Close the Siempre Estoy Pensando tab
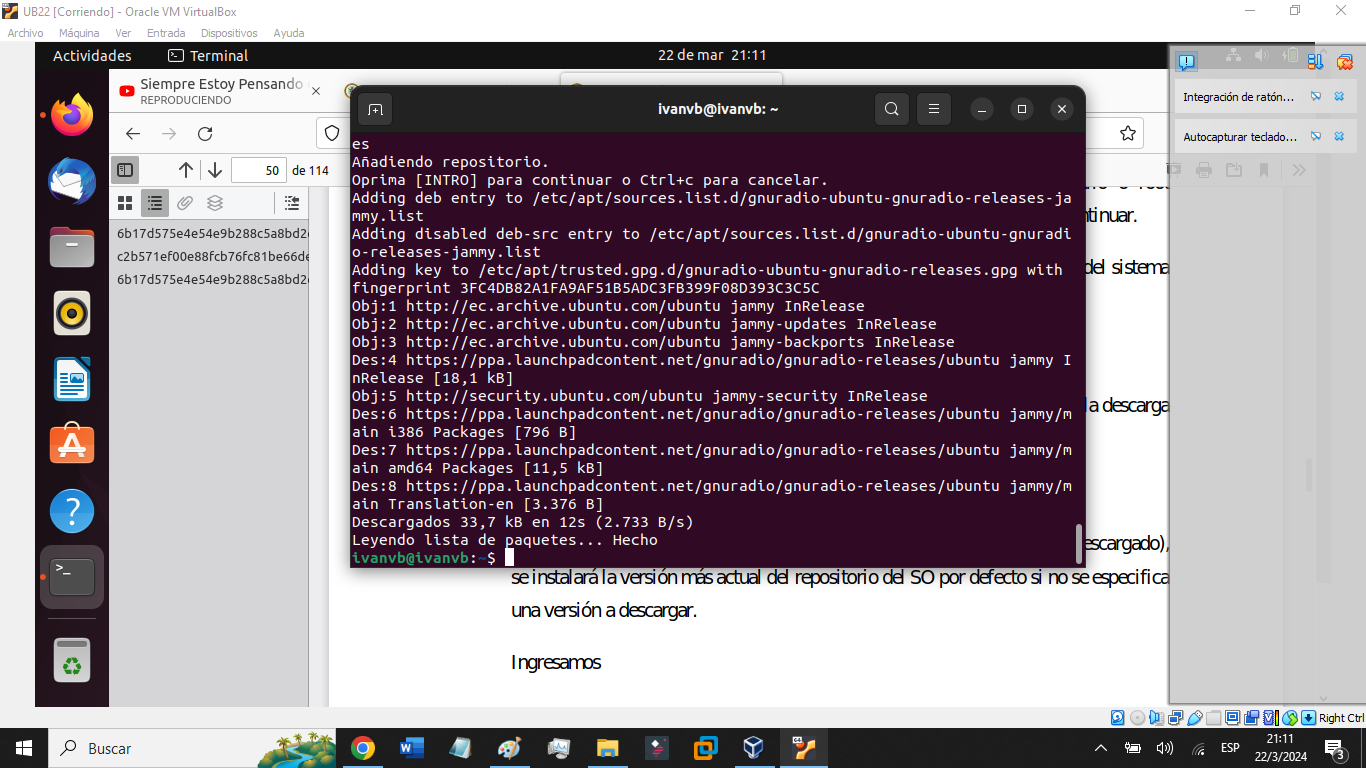 [316, 91]
